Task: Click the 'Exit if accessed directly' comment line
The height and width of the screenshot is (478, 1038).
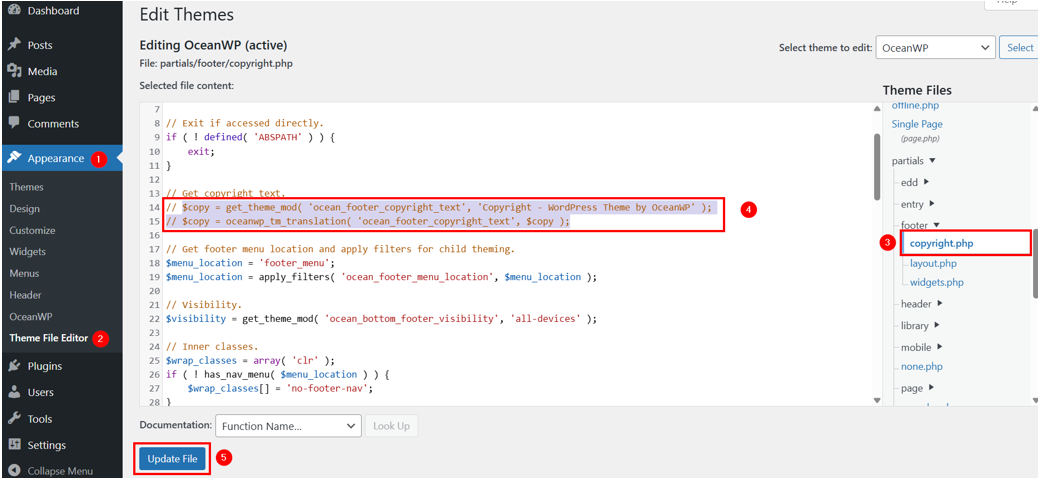Action: (x=244, y=123)
